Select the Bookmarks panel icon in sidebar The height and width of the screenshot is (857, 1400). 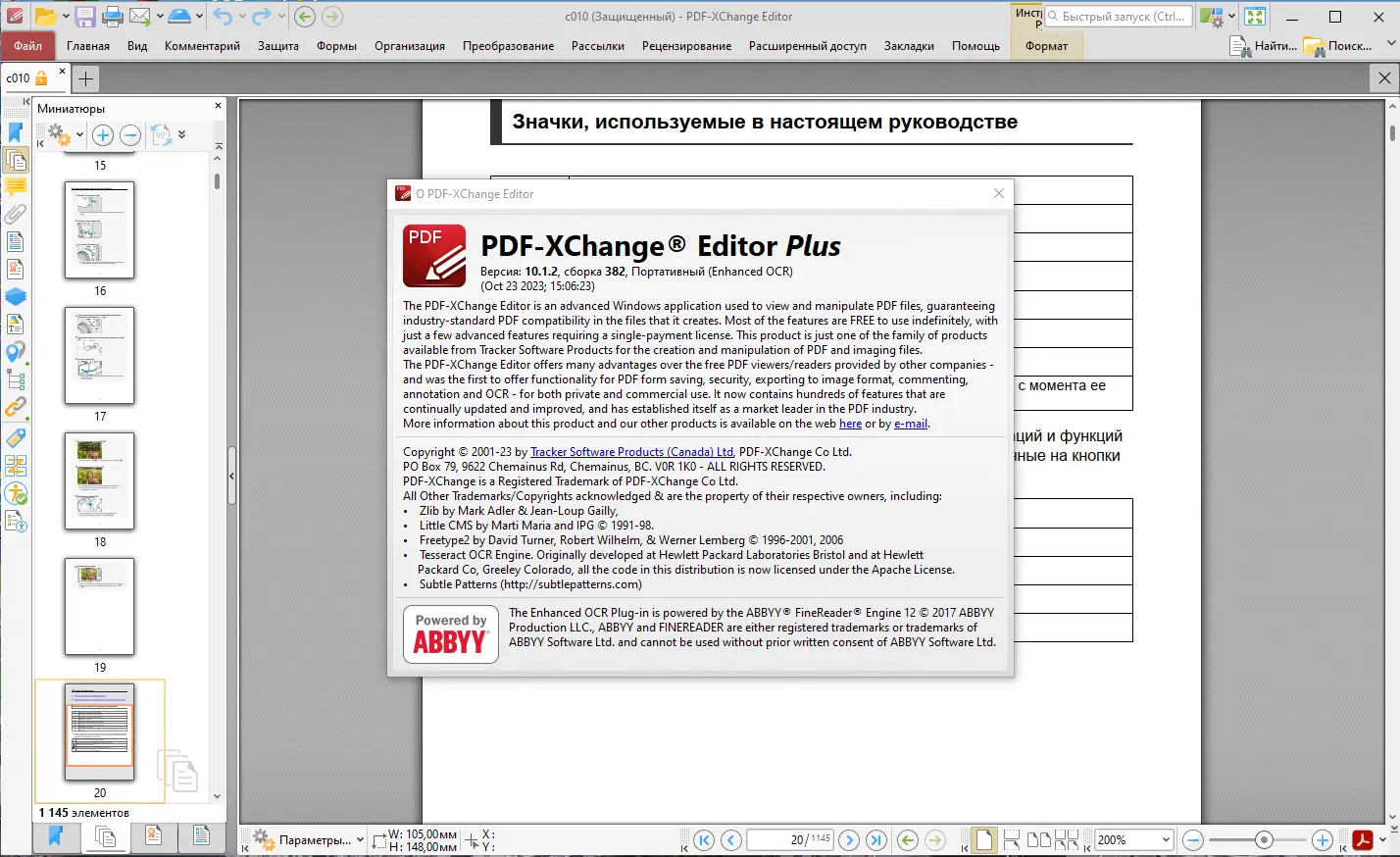click(16, 131)
